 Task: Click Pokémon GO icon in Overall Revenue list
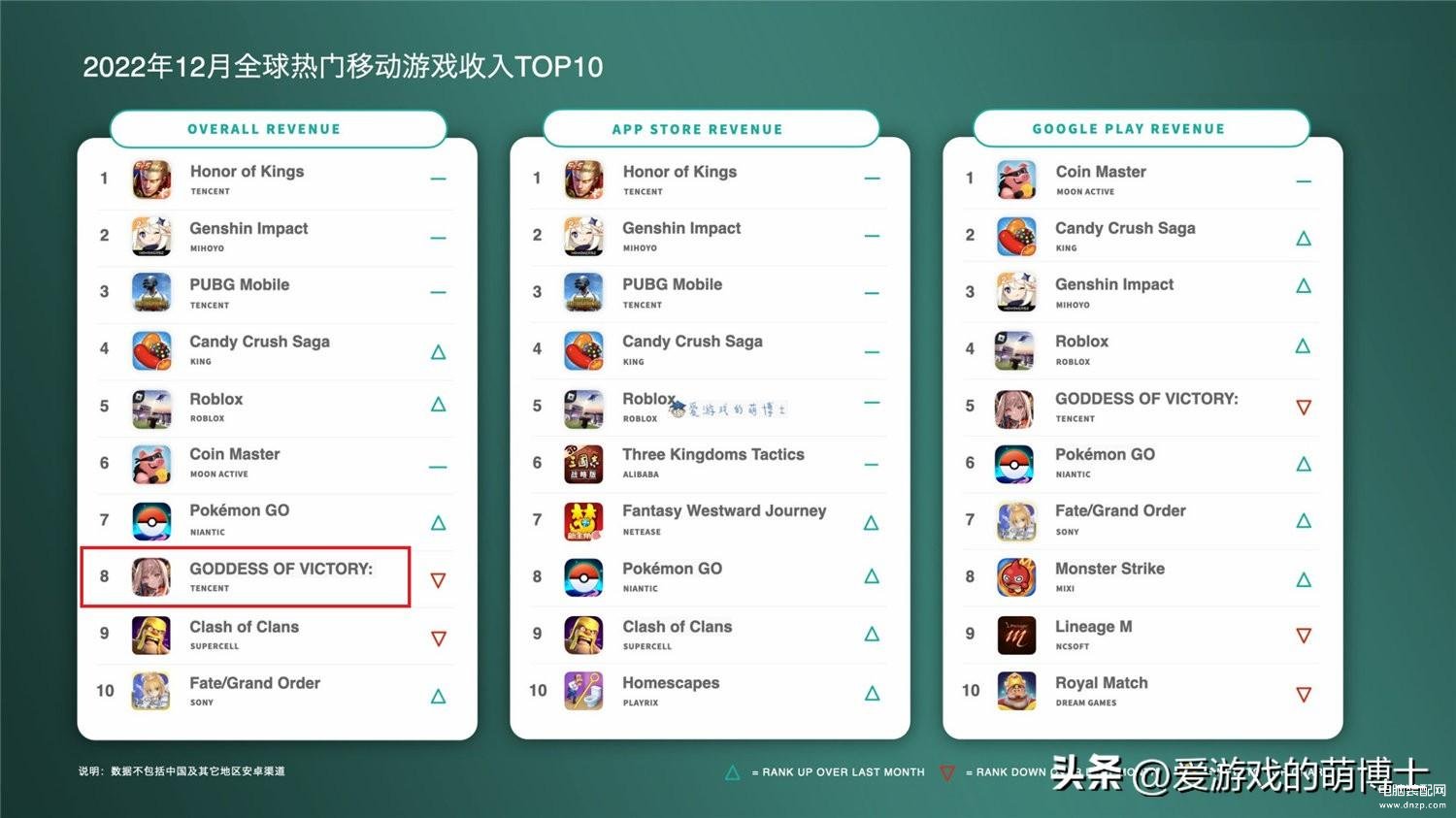point(151,521)
